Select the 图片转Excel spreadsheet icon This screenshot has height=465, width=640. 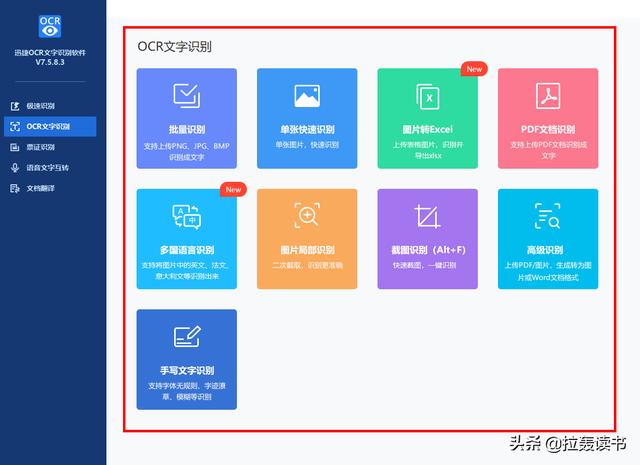tap(427, 97)
